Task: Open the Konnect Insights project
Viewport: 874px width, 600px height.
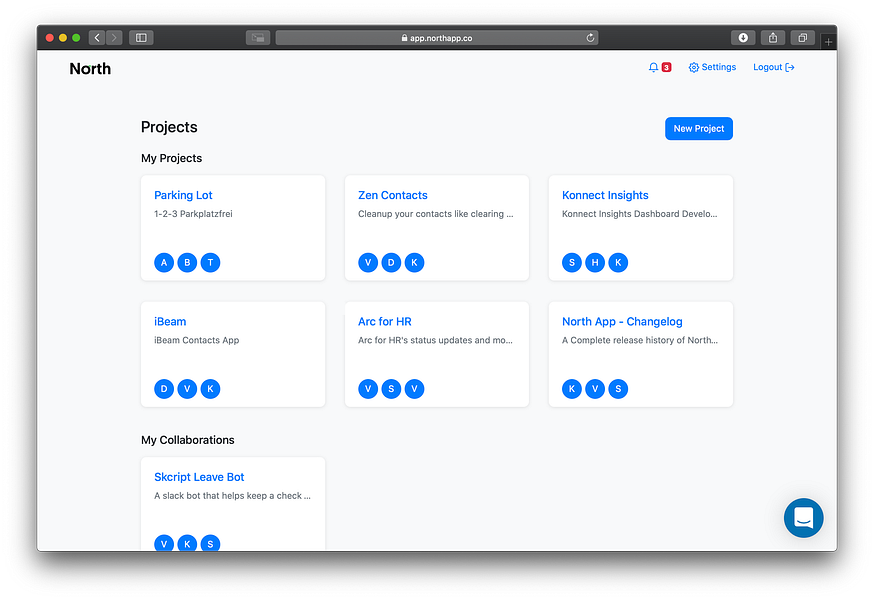Action: [x=605, y=195]
